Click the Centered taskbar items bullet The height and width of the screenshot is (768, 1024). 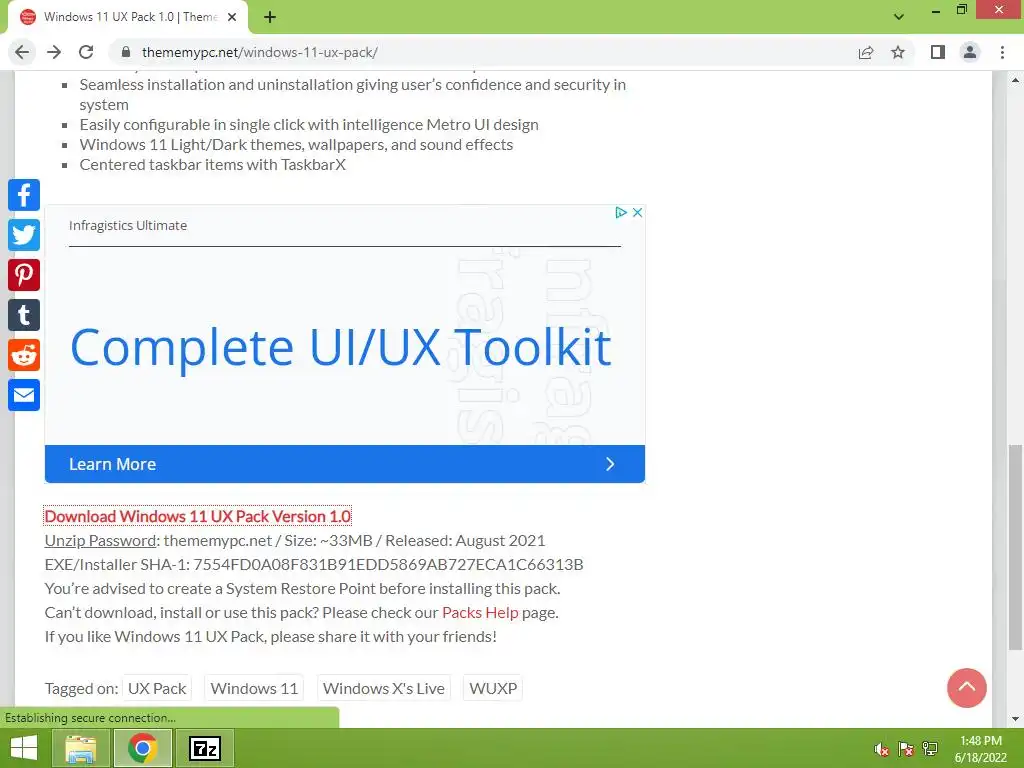point(212,165)
